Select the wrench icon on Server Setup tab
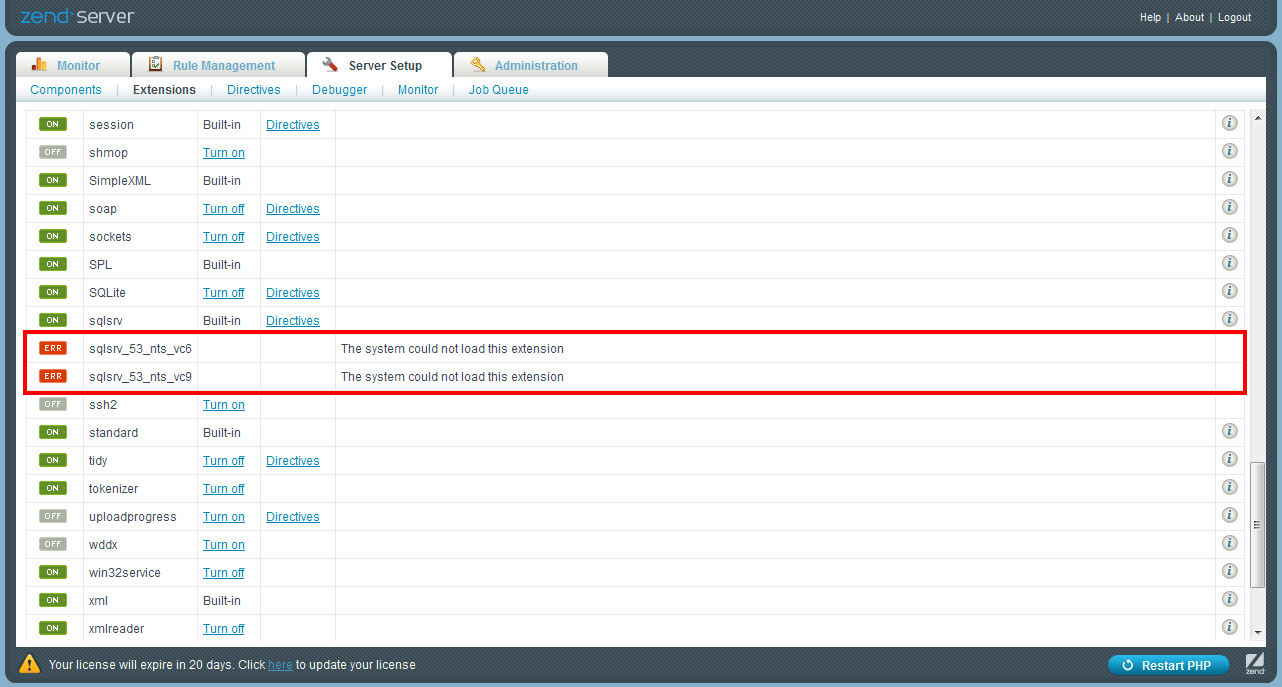 [329, 64]
